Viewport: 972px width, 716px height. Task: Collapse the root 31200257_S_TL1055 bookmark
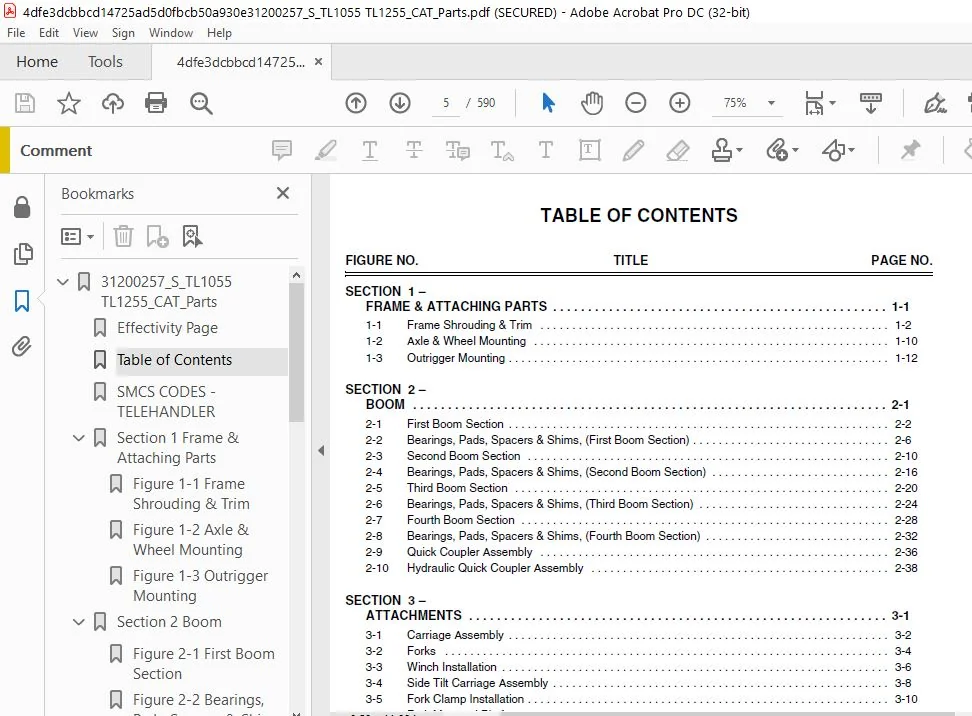pos(63,282)
